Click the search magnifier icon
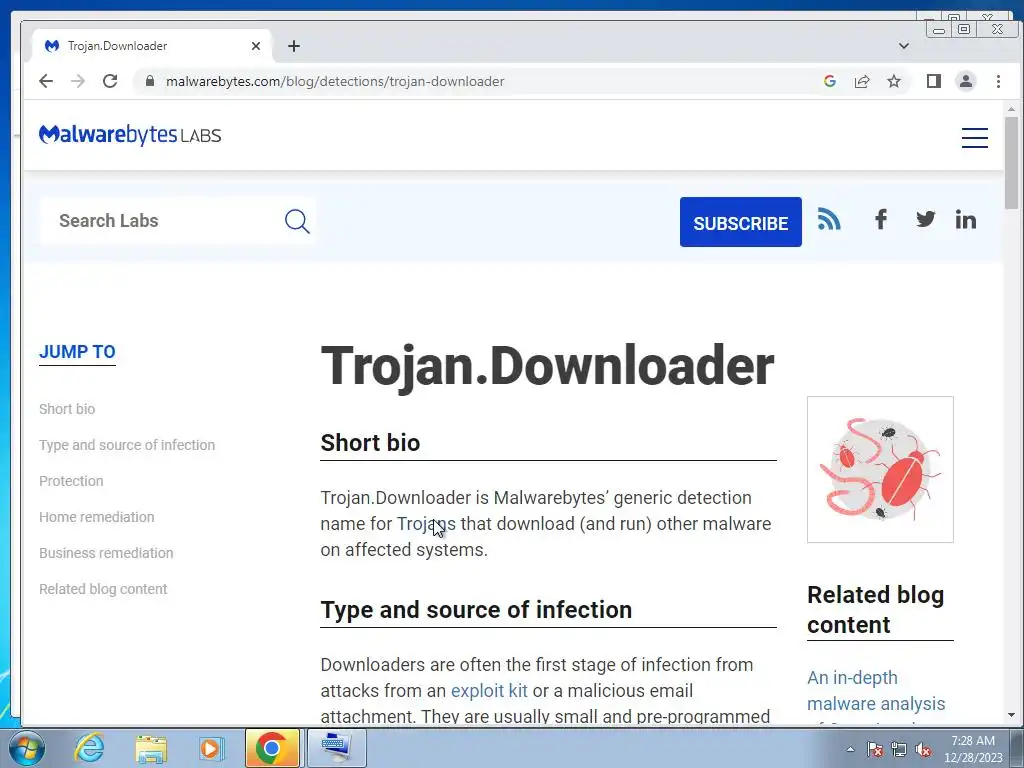Image resolution: width=1024 pixels, height=768 pixels. coord(297,221)
